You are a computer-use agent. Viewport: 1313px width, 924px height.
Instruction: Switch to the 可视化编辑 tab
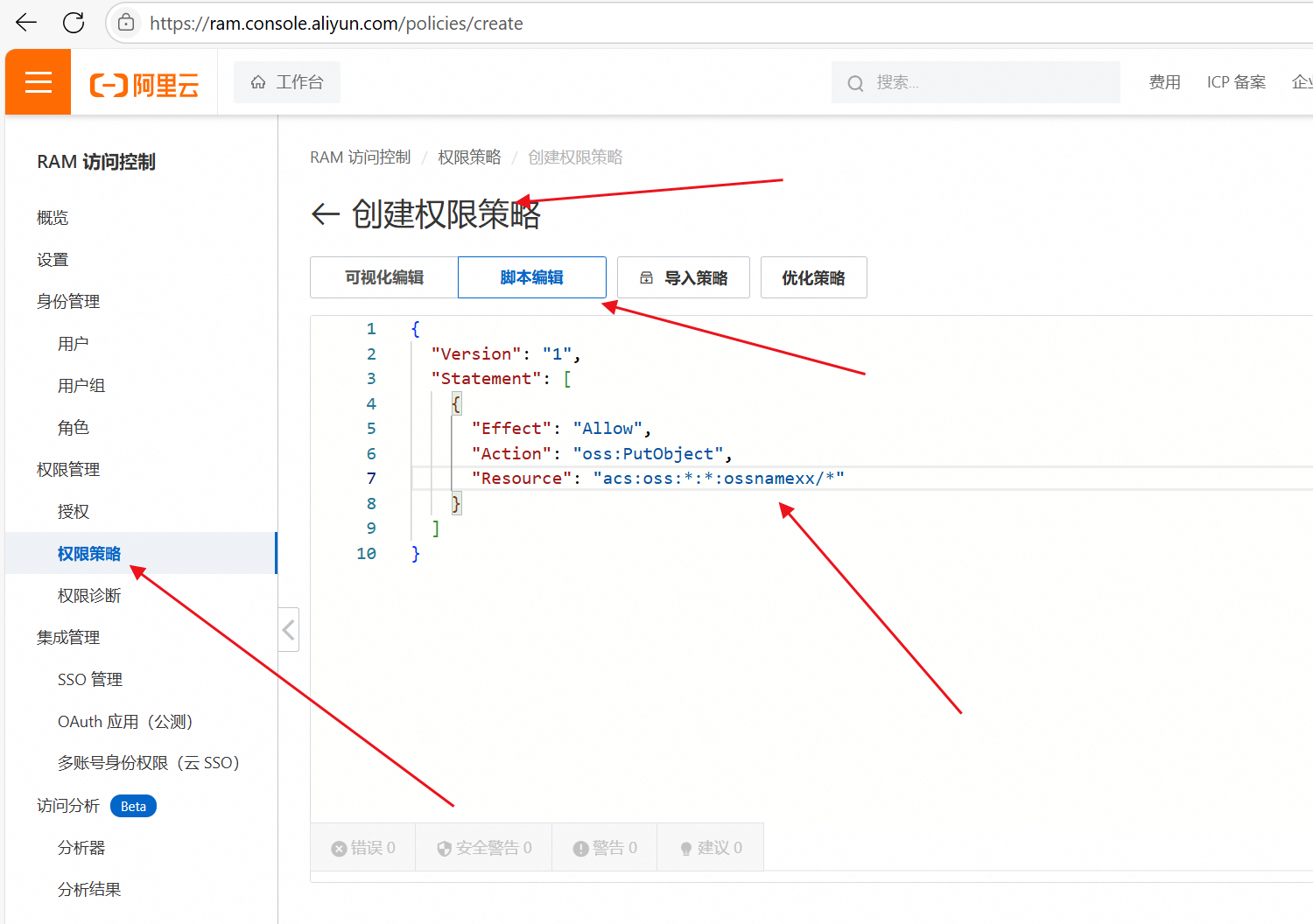(x=384, y=277)
